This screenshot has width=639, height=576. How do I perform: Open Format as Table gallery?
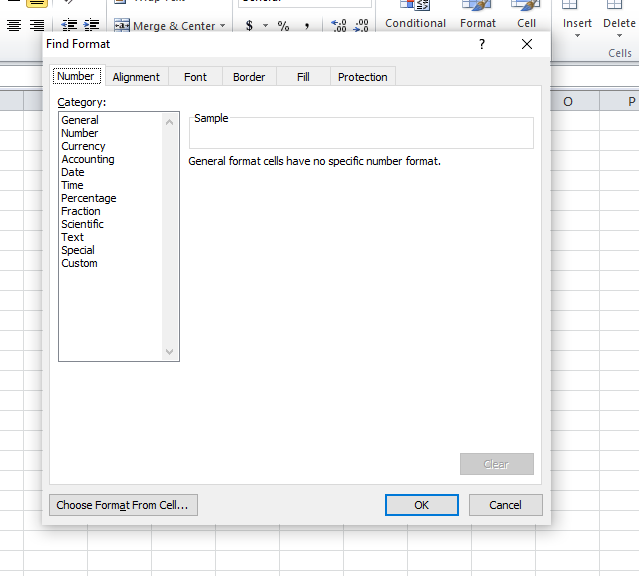(478, 16)
